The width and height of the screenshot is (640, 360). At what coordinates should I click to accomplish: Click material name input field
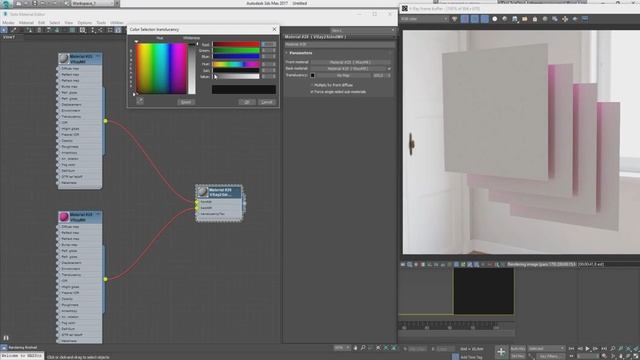point(340,44)
